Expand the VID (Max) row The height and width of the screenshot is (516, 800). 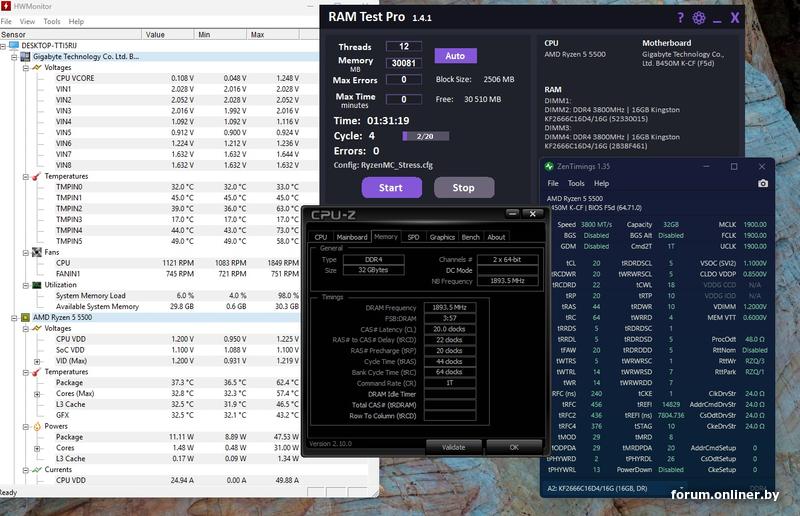tap(37, 361)
